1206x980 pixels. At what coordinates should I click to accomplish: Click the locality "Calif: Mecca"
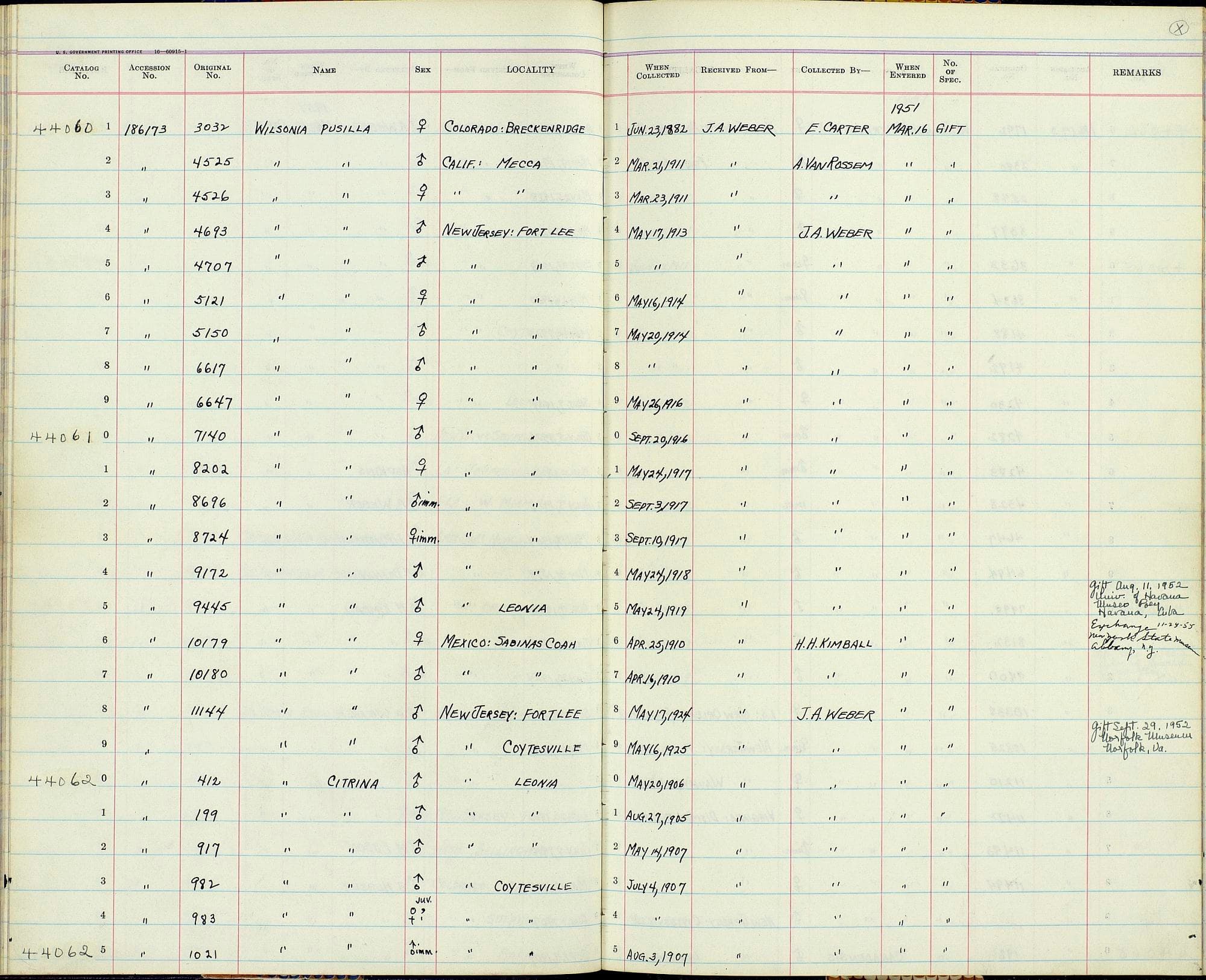[x=491, y=163]
